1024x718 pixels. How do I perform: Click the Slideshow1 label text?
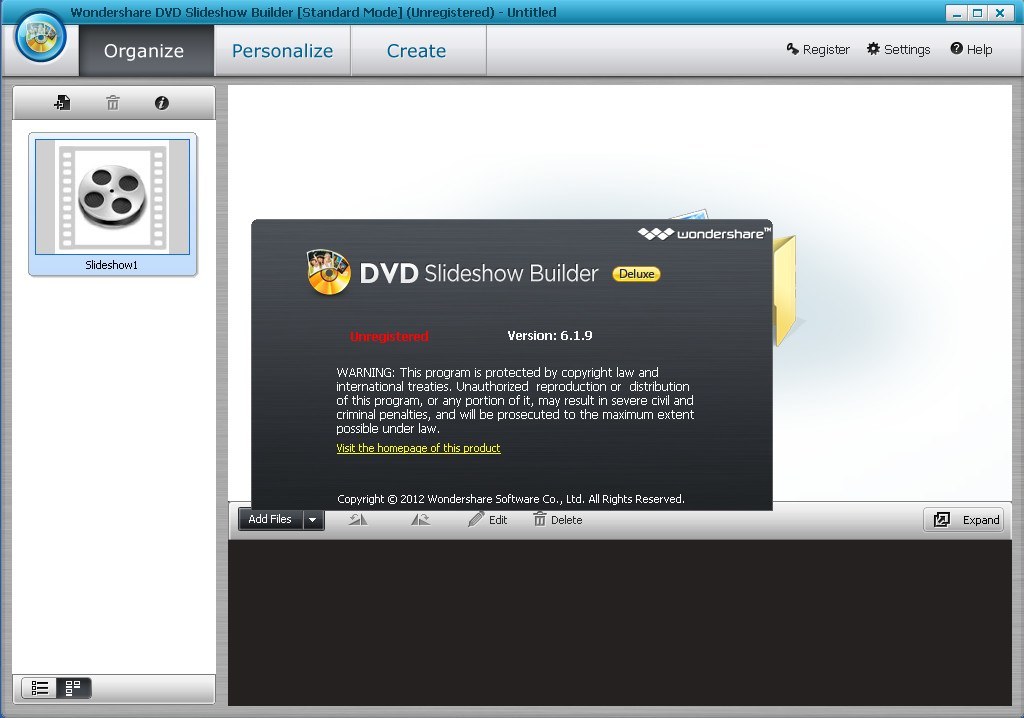(112, 265)
